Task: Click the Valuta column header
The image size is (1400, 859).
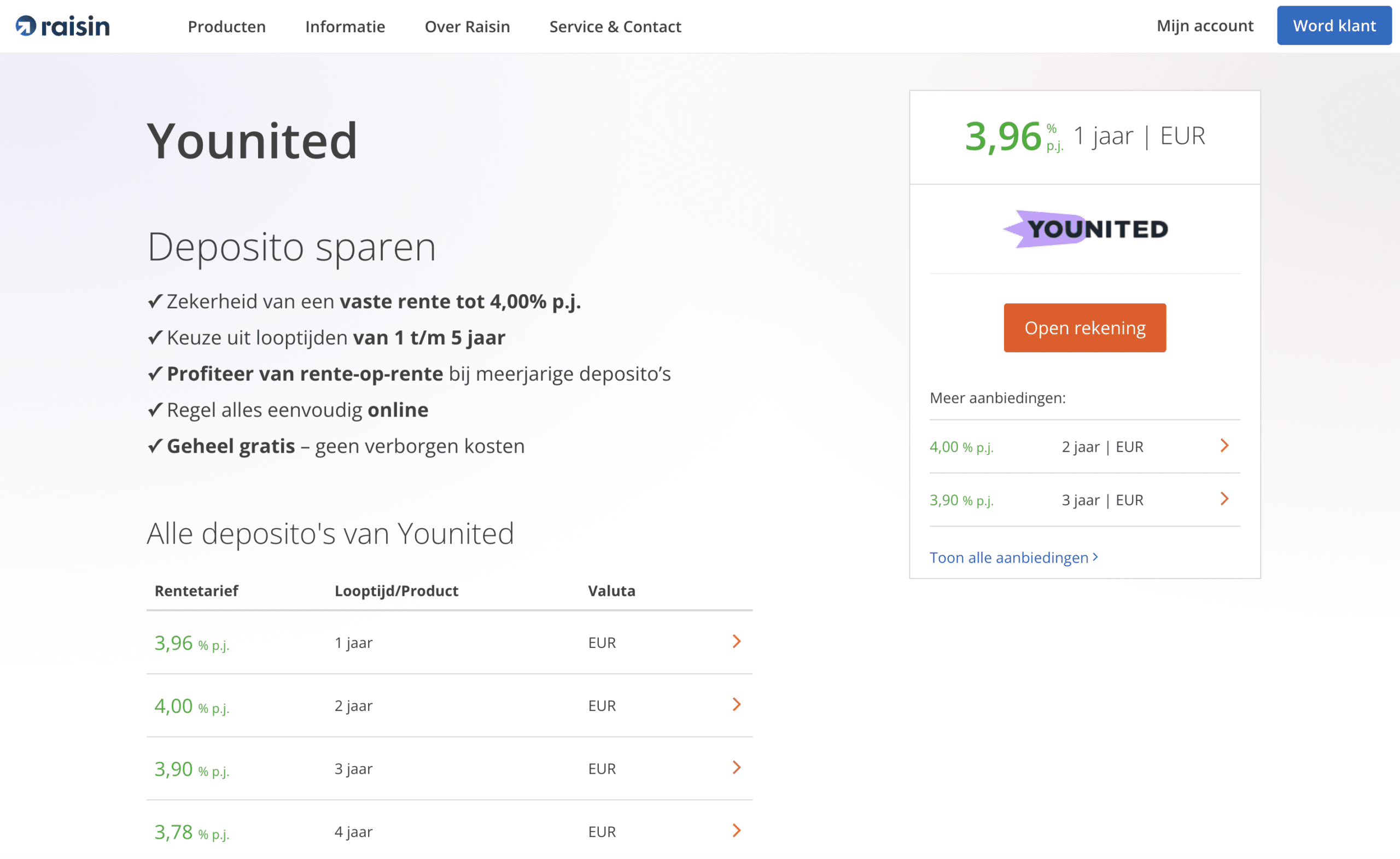Action: (611, 591)
